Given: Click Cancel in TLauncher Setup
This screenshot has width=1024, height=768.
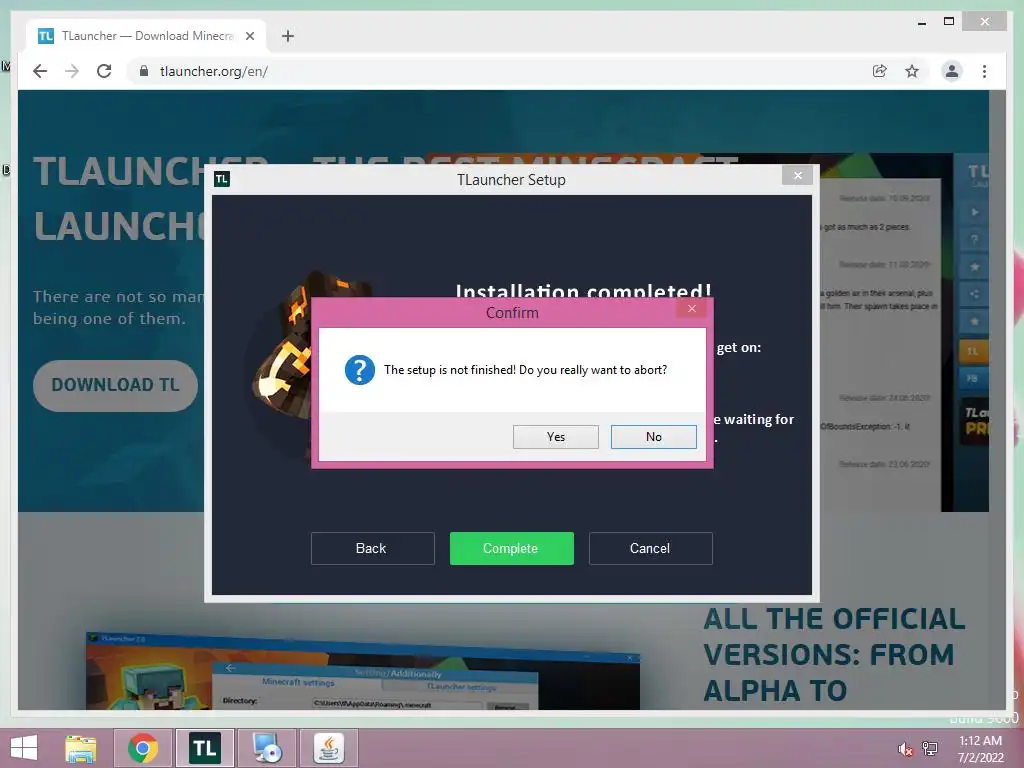Looking at the screenshot, I should click(x=650, y=549).
